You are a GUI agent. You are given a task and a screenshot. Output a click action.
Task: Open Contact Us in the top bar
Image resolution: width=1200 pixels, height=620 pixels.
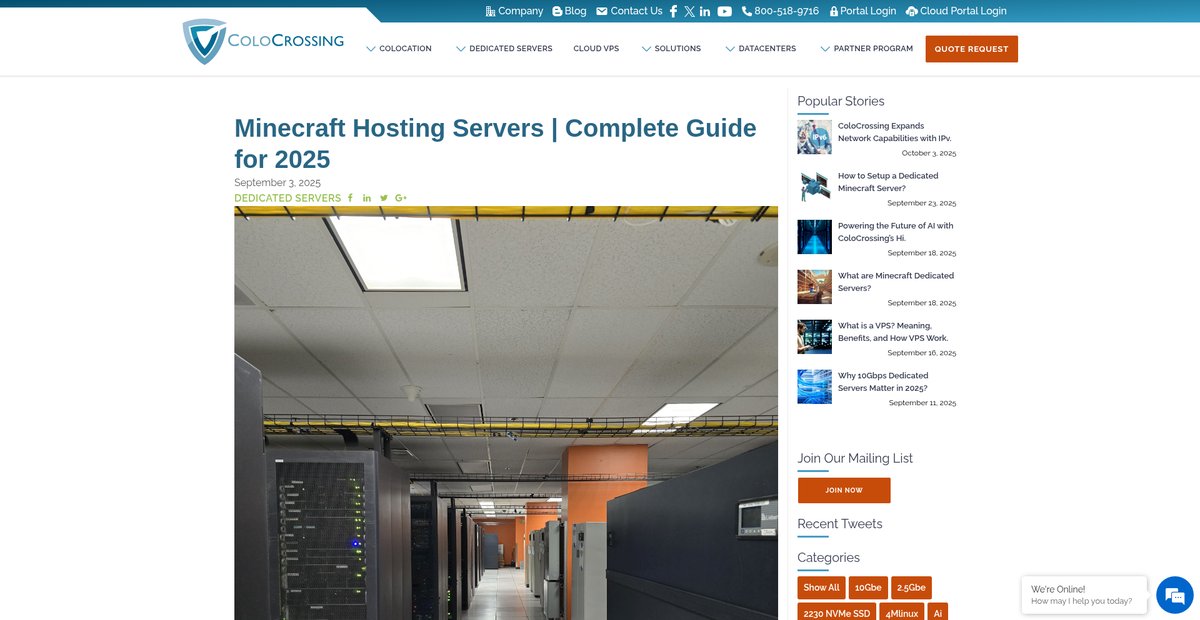pyautogui.click(x=629, y=11)
